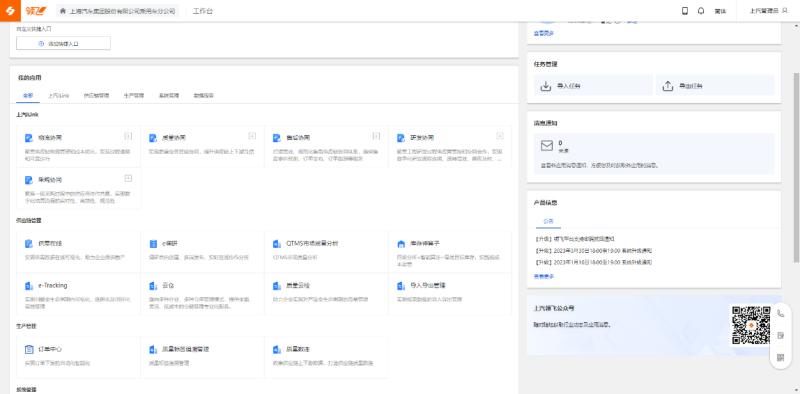Switch to the 数据报表 tab
This screenshot has width=800, height=394.
[x=204, y=95]
